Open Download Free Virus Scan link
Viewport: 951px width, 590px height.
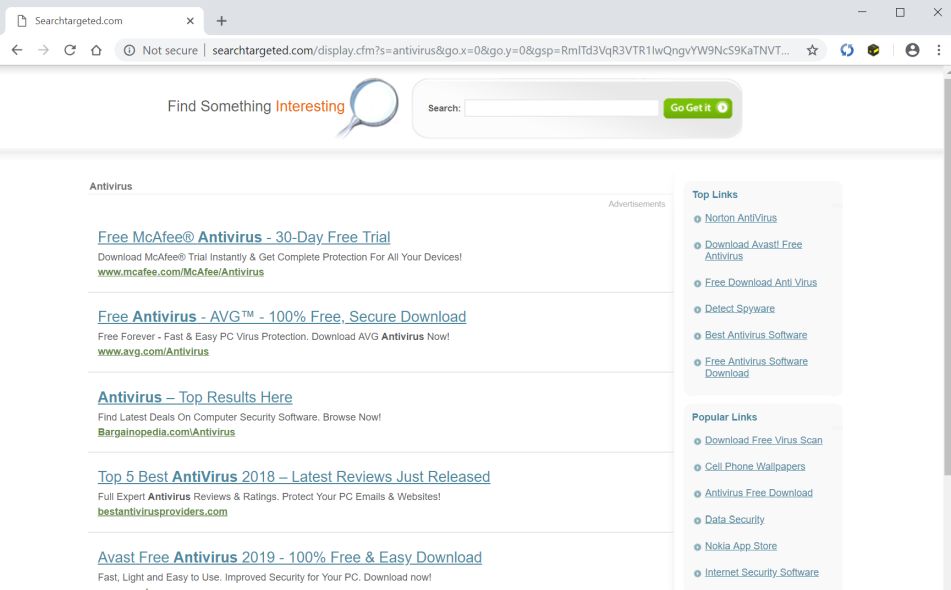point(763,440)
